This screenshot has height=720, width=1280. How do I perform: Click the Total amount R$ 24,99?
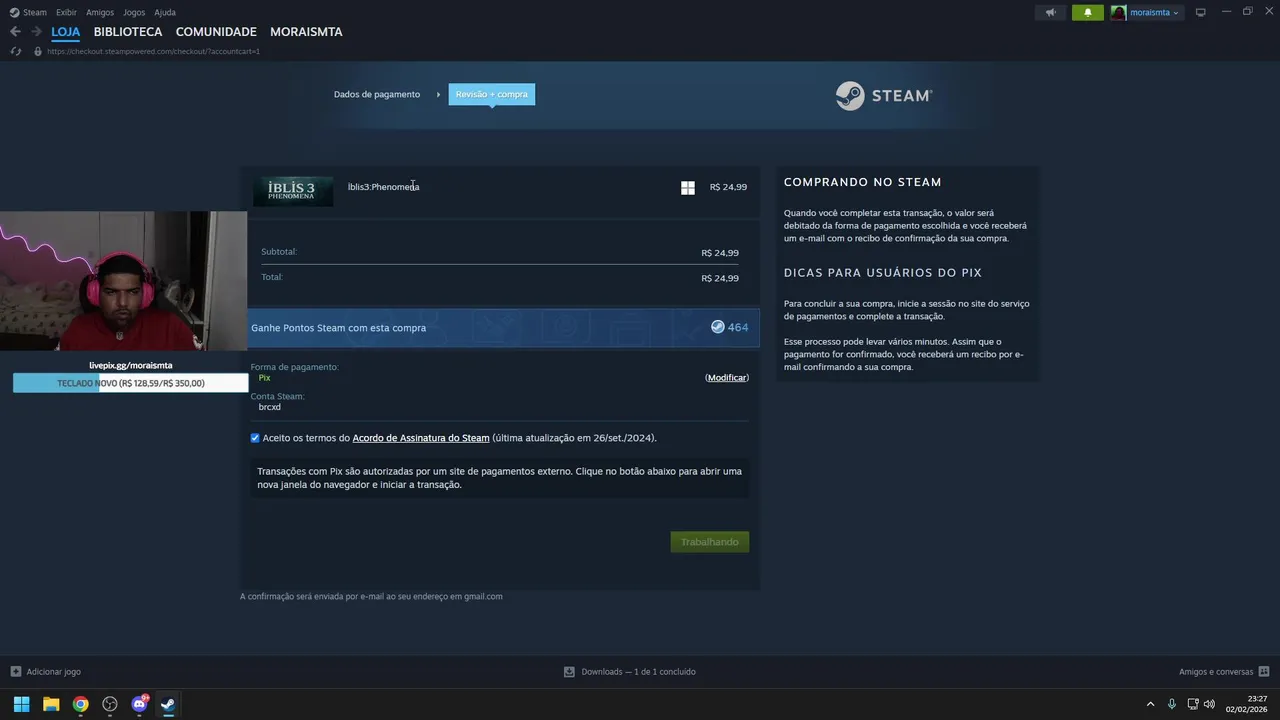[x=720, y=278]
